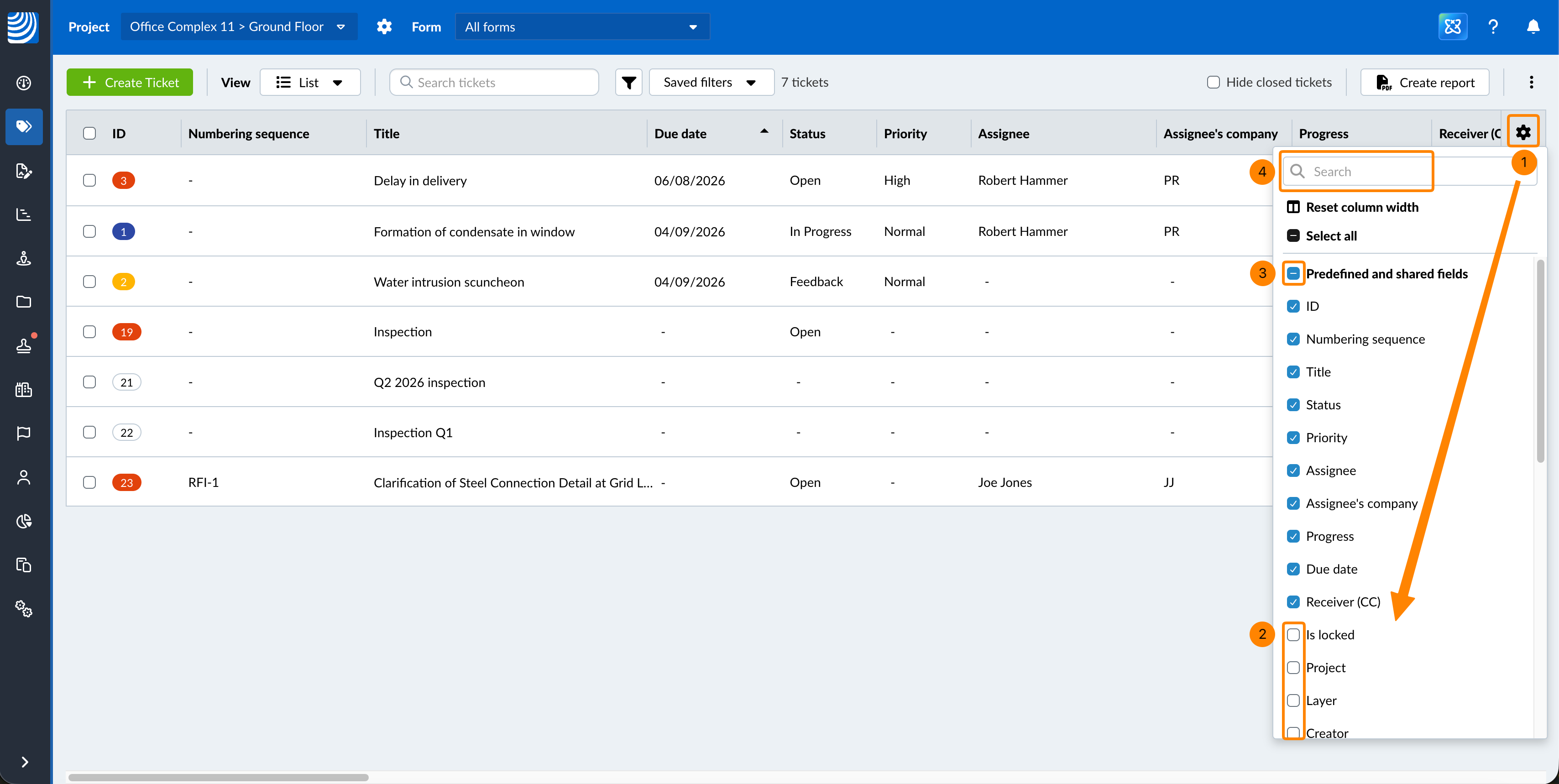1559x784 pixels.
Task: Click the red ID badge 3
Action: tap(124, 180)
